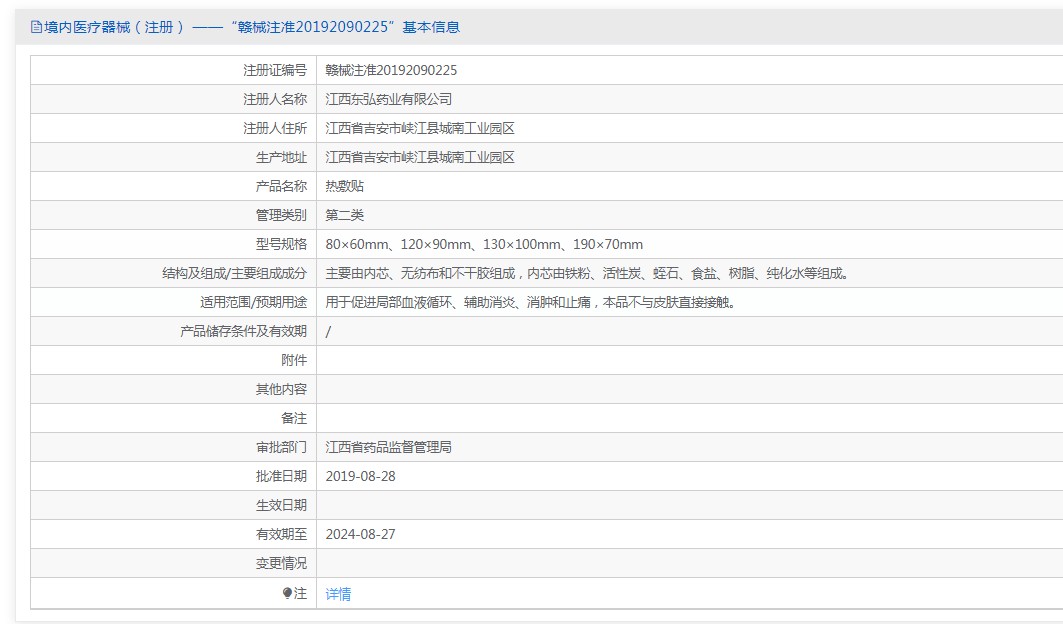Click the 型号规格 row label
Viewport: 1063px width, 624px height.
281,244
